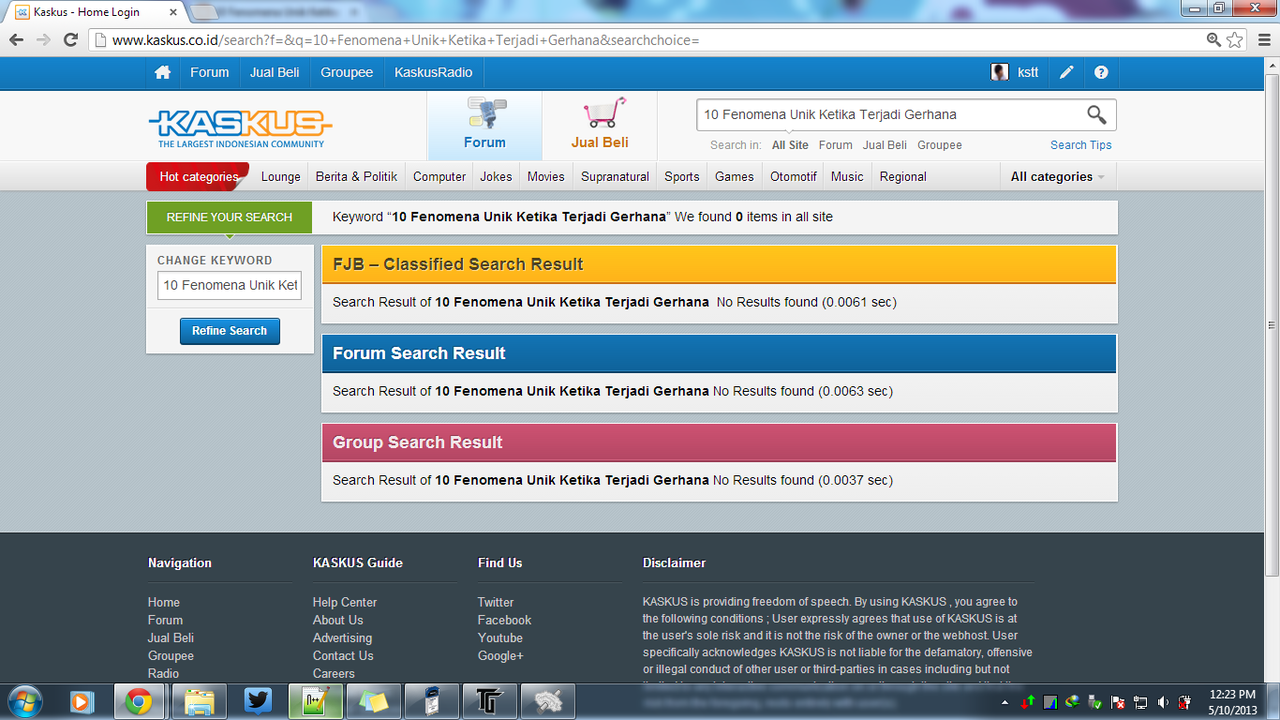Click the Safely Remove Hardware tray icon
1280x720 pixels.
[1095, 702]
